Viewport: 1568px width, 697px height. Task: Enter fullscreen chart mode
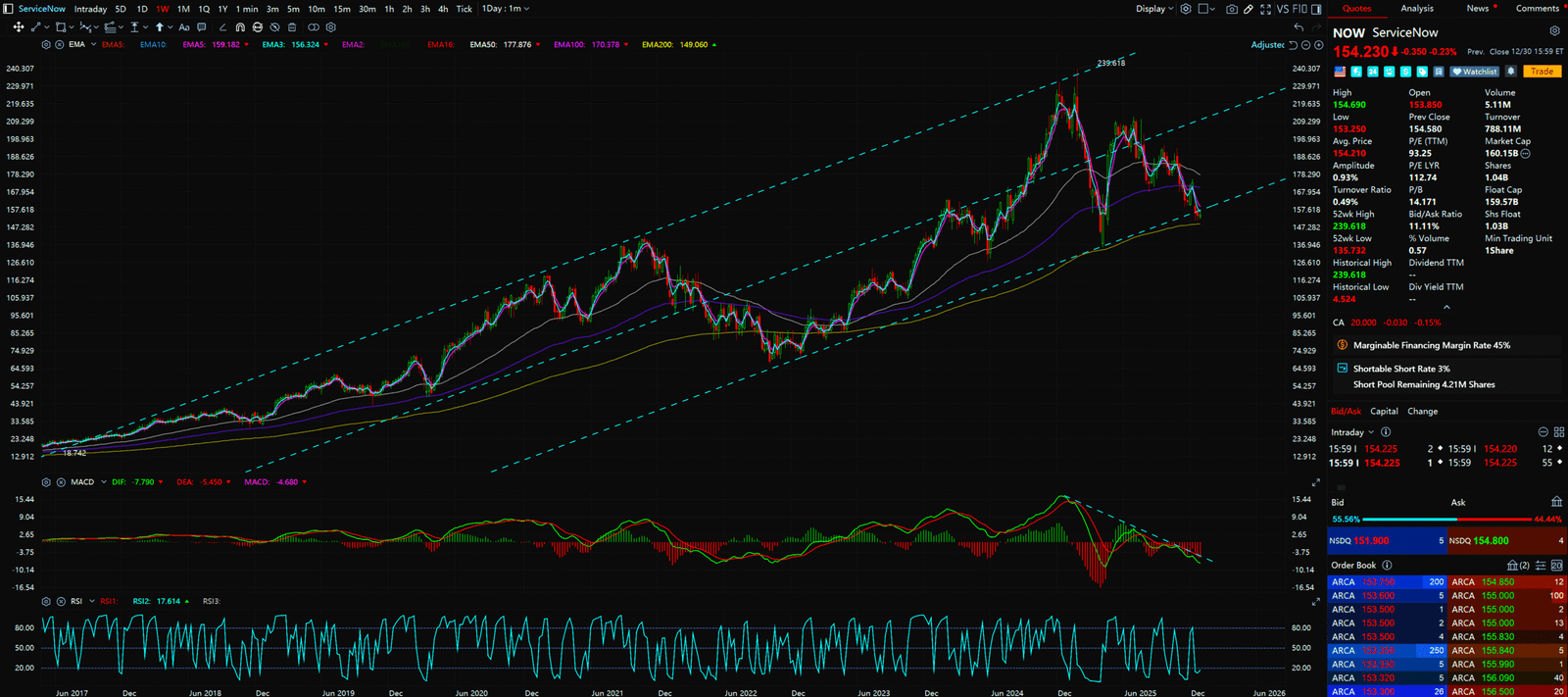(1265, 9)
